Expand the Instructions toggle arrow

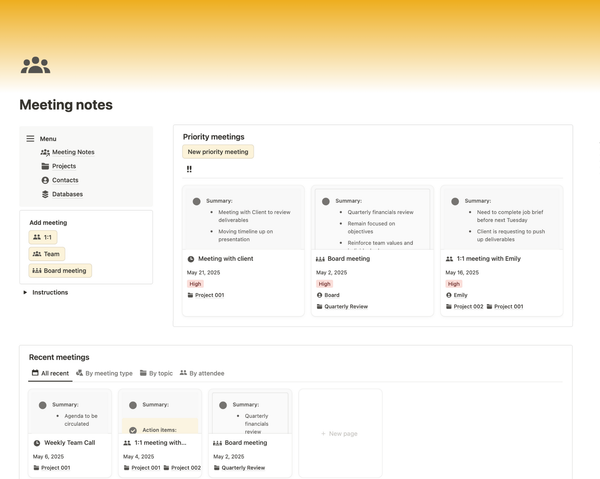point(25,292)
